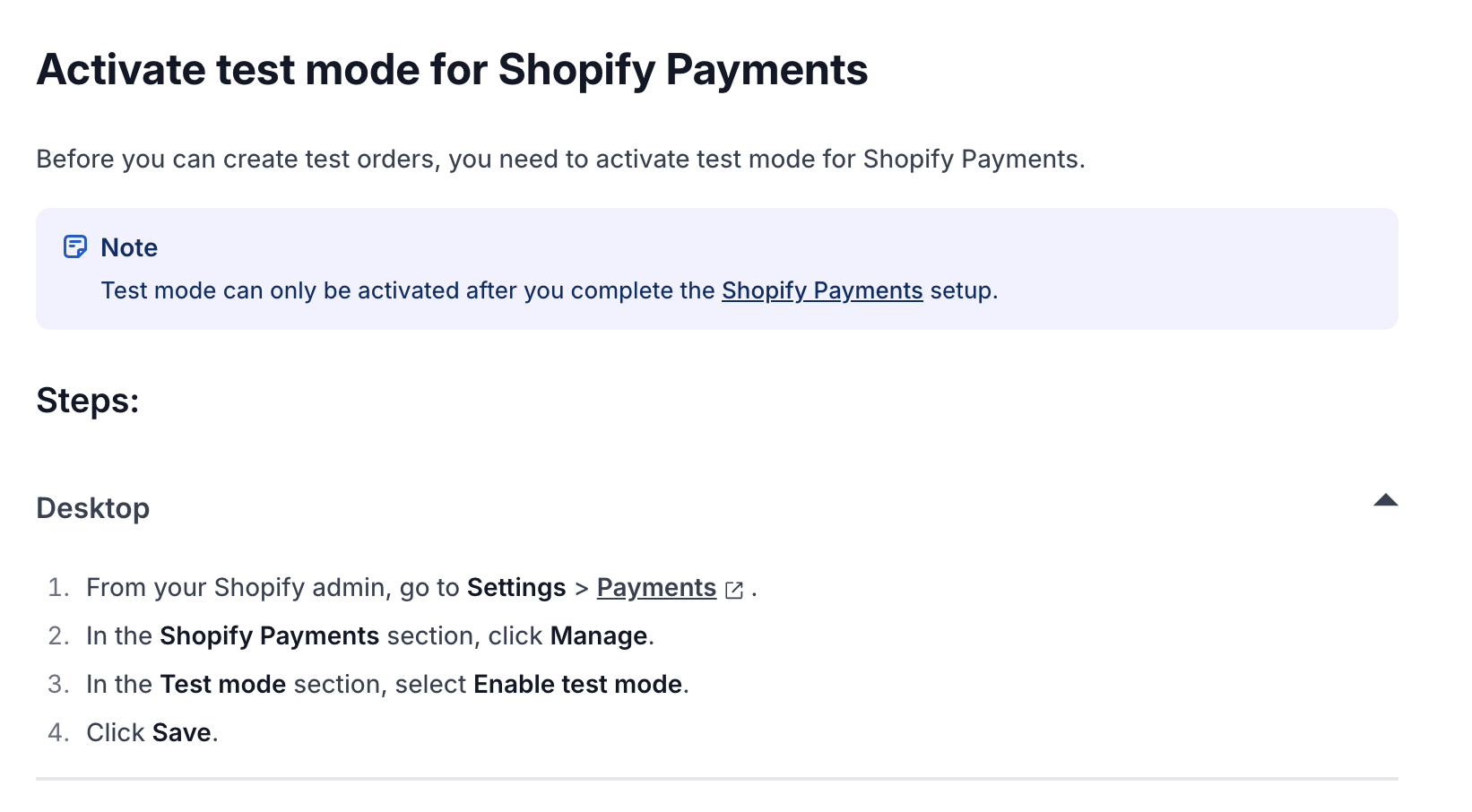Click the Note callout icon
The height and width of the screenshot is (812, 1472).
coord(75,246)
